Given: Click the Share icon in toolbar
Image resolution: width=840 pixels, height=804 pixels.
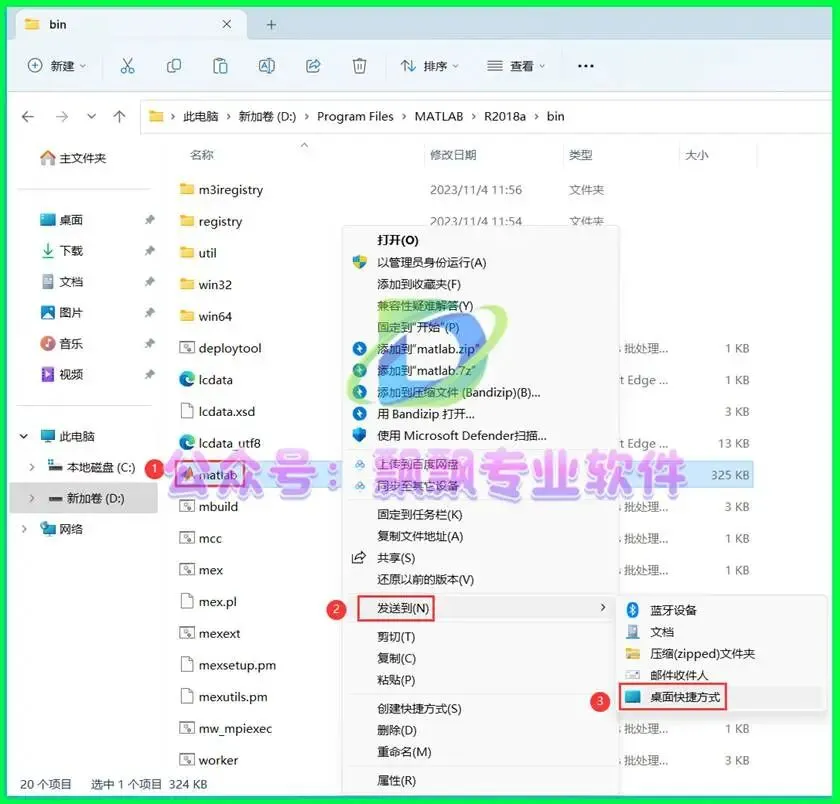Looking at the screenshot, I should 313,66.
